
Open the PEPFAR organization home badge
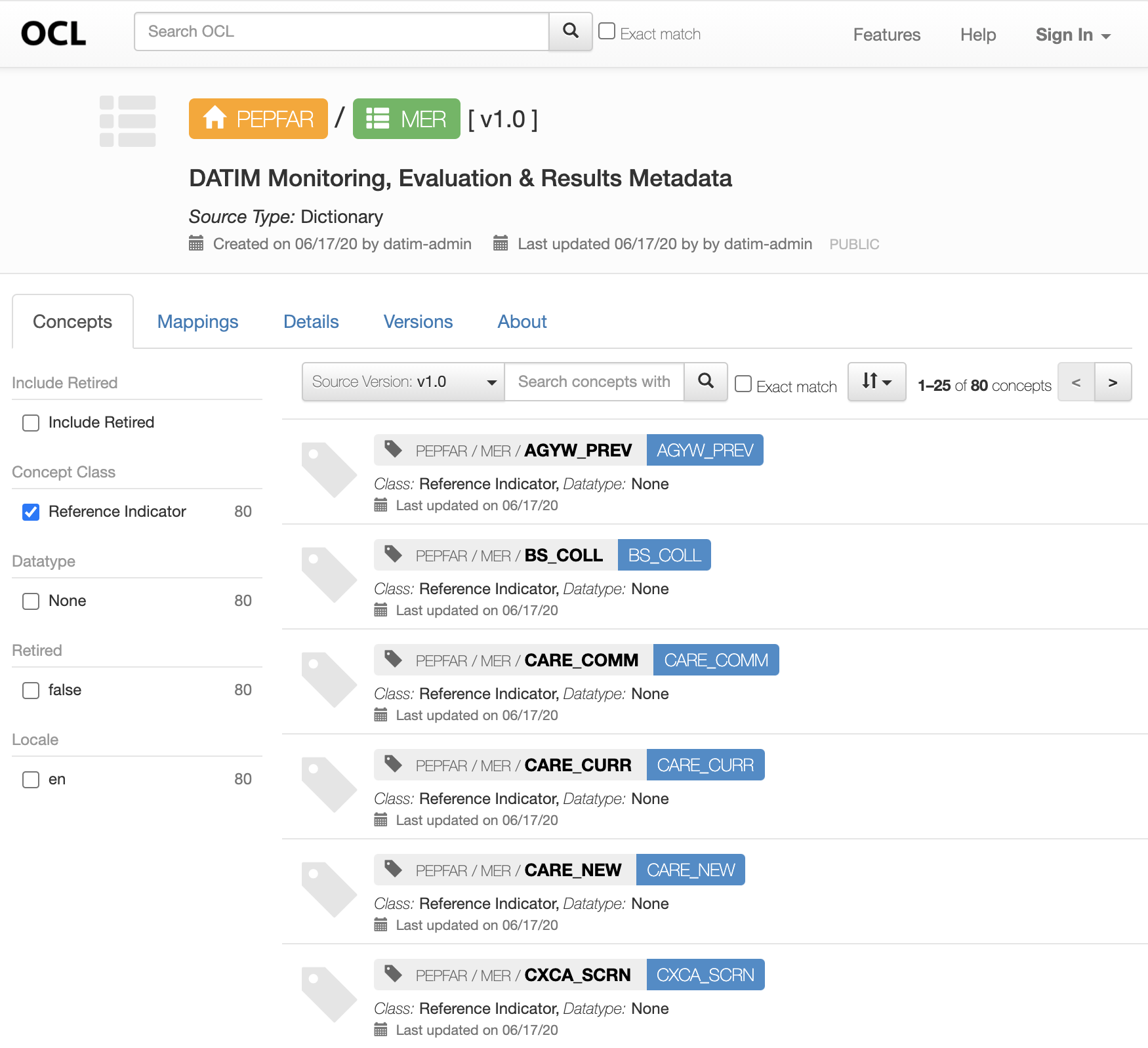(x=258, y=119)
